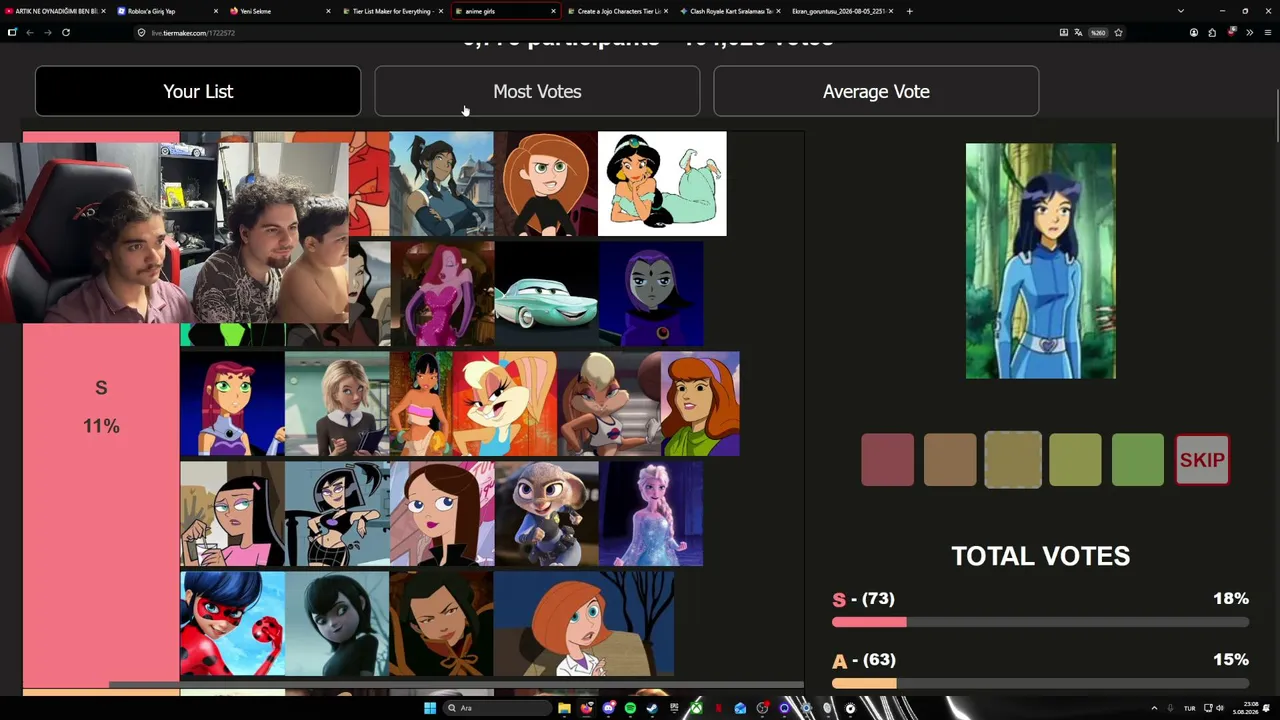This screenshot has width=1280, height=720.
Task: Select the Ladybug character thumbnail
Action: 232,623
